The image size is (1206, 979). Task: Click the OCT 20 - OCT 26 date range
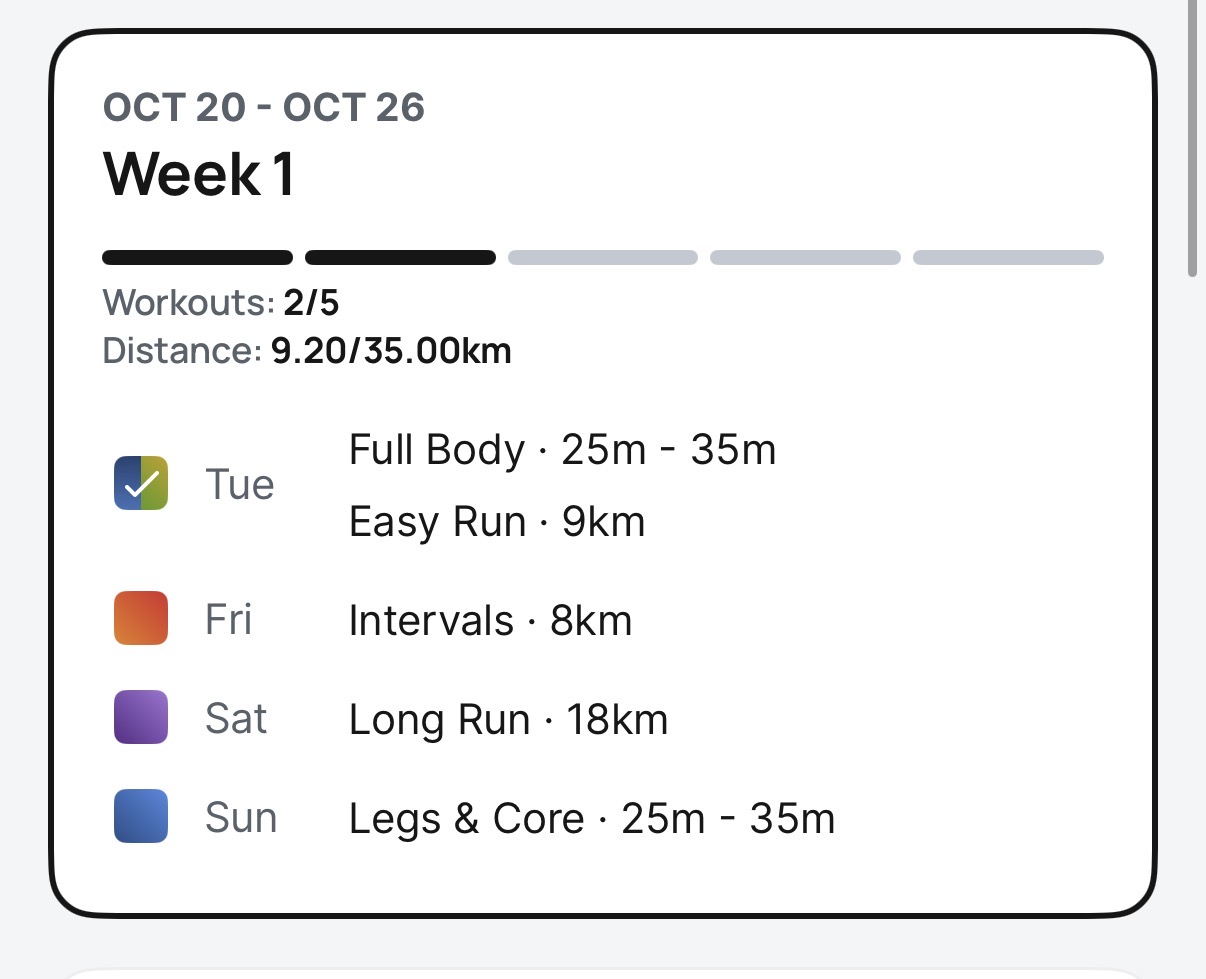264,108
